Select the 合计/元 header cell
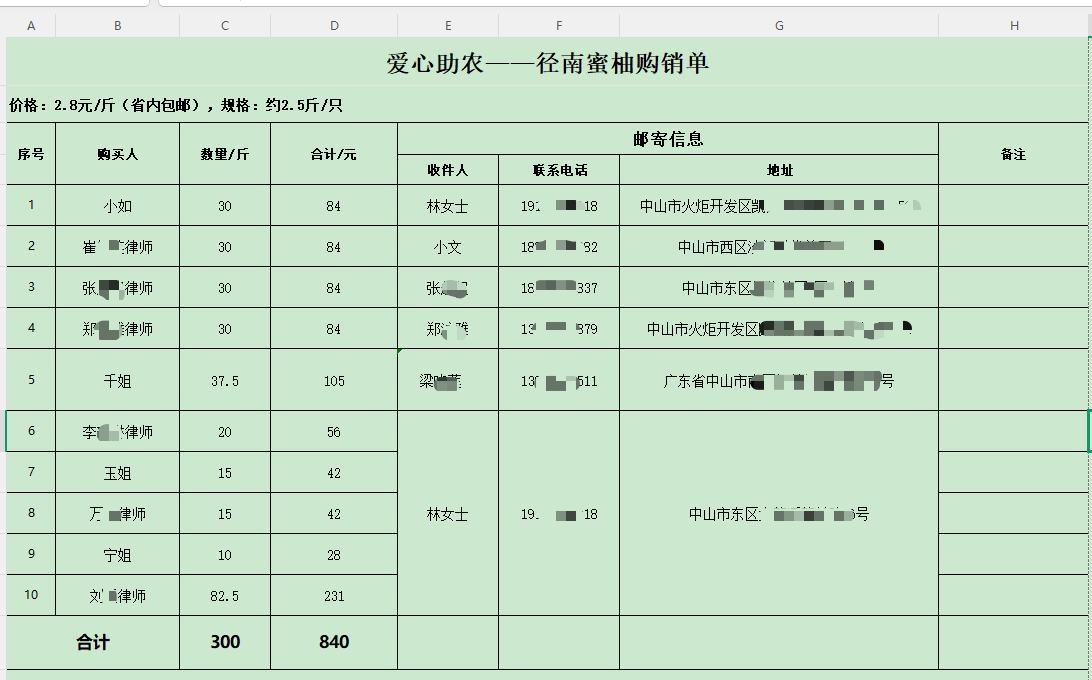 pos(334,154)
